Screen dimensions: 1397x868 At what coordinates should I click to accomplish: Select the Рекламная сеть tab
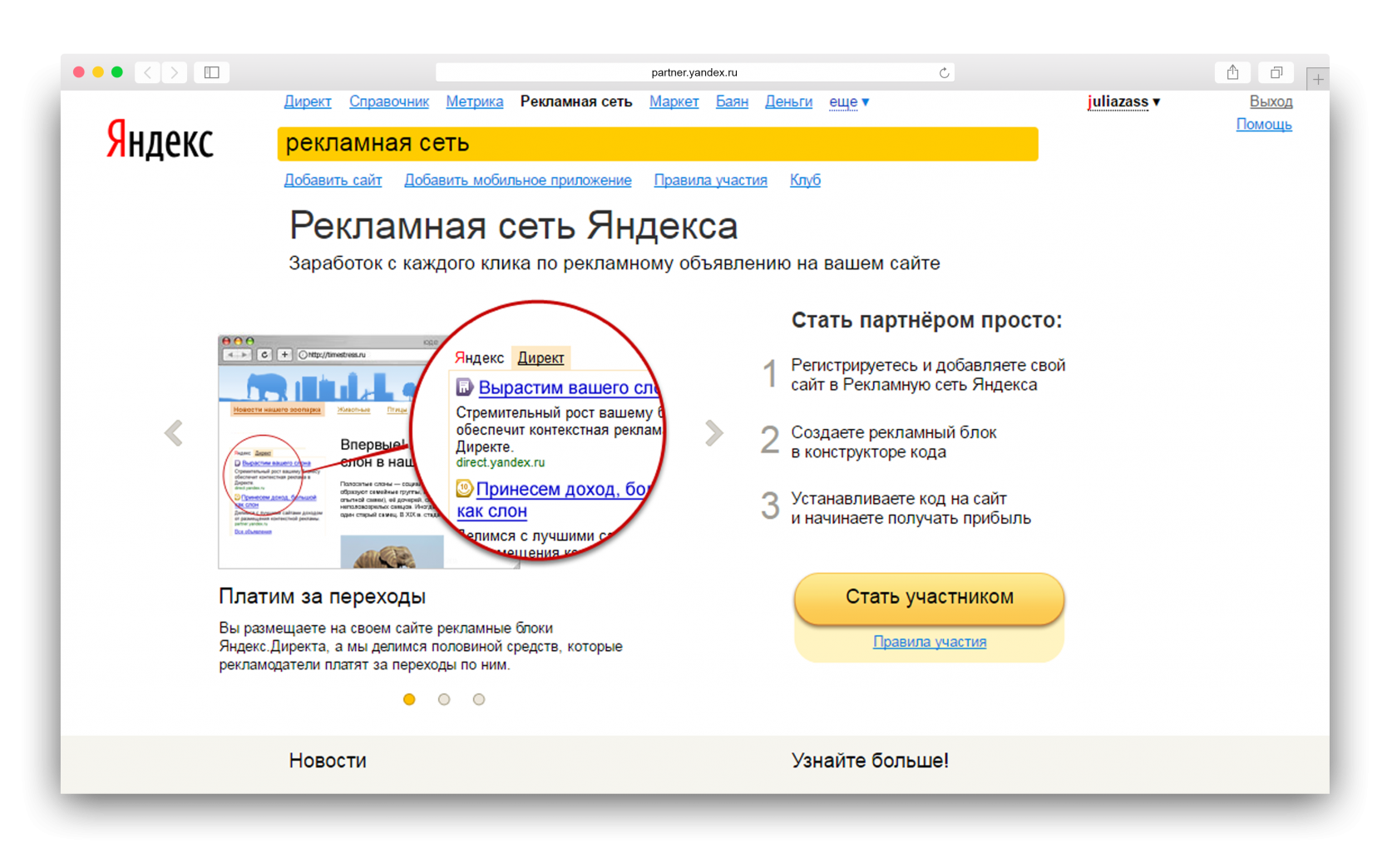coord(576,101)
